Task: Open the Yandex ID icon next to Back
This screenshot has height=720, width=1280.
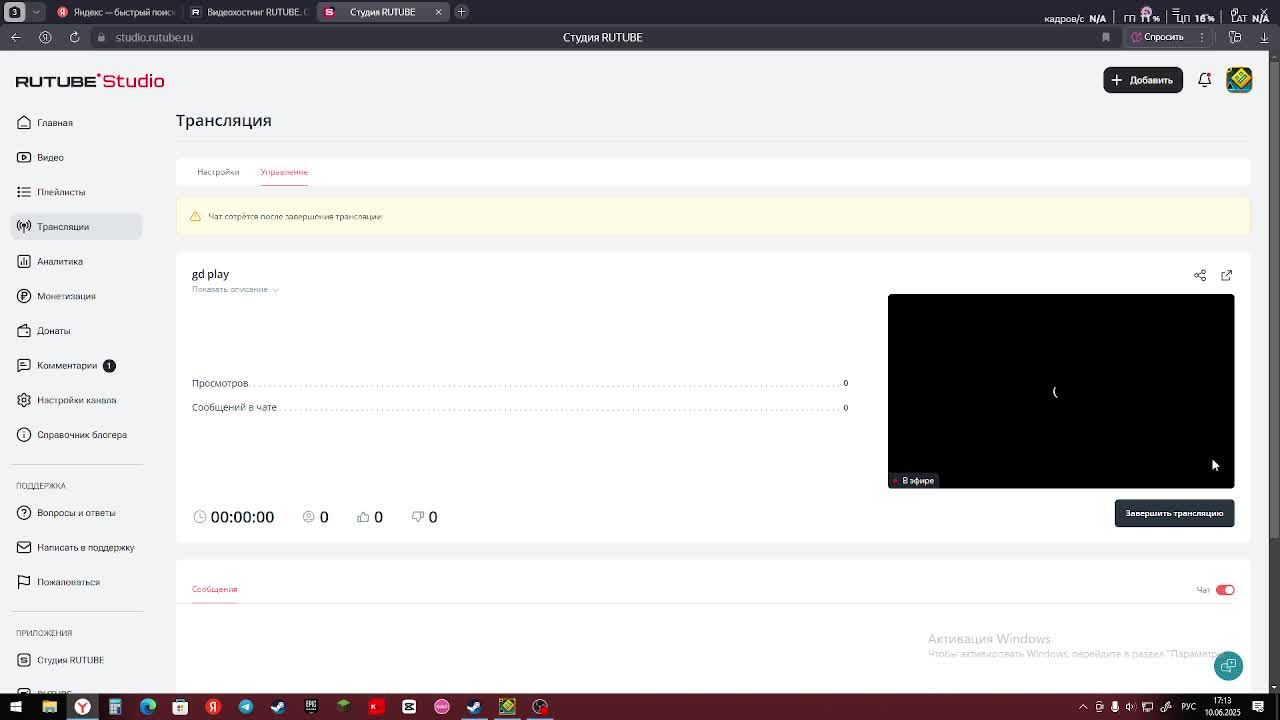Action: 45,37
